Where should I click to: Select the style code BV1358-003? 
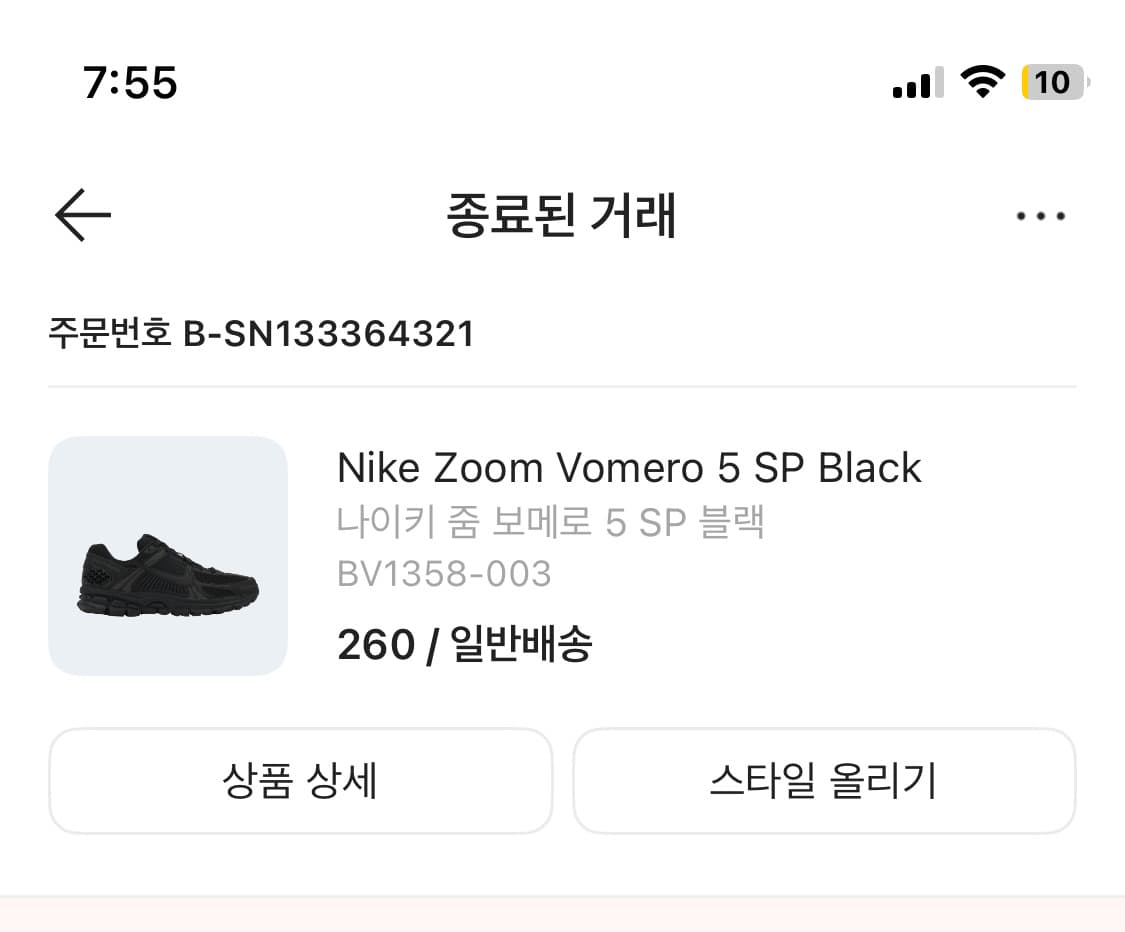[x=445, y=573]
